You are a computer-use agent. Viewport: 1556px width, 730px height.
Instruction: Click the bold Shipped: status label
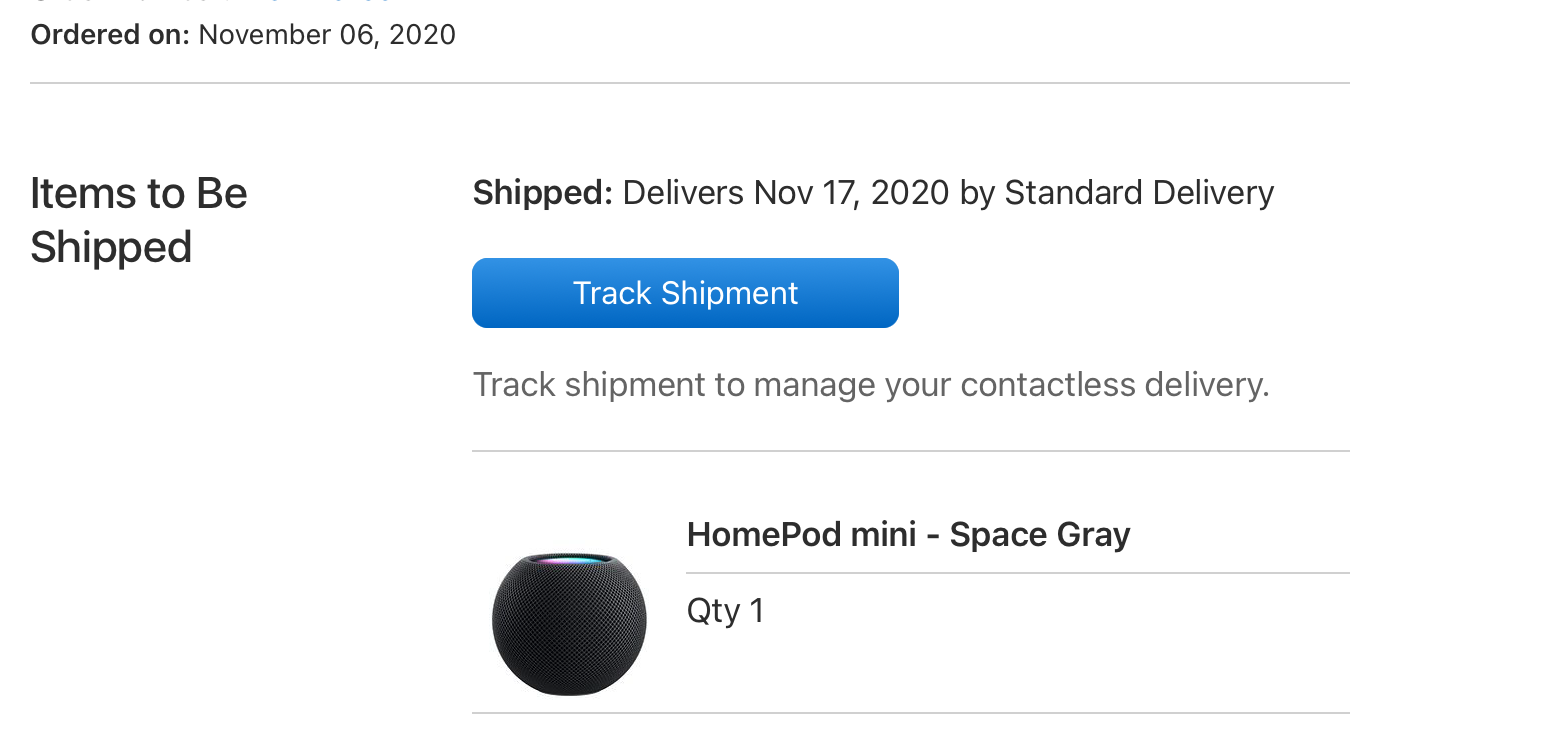[542, 192]
